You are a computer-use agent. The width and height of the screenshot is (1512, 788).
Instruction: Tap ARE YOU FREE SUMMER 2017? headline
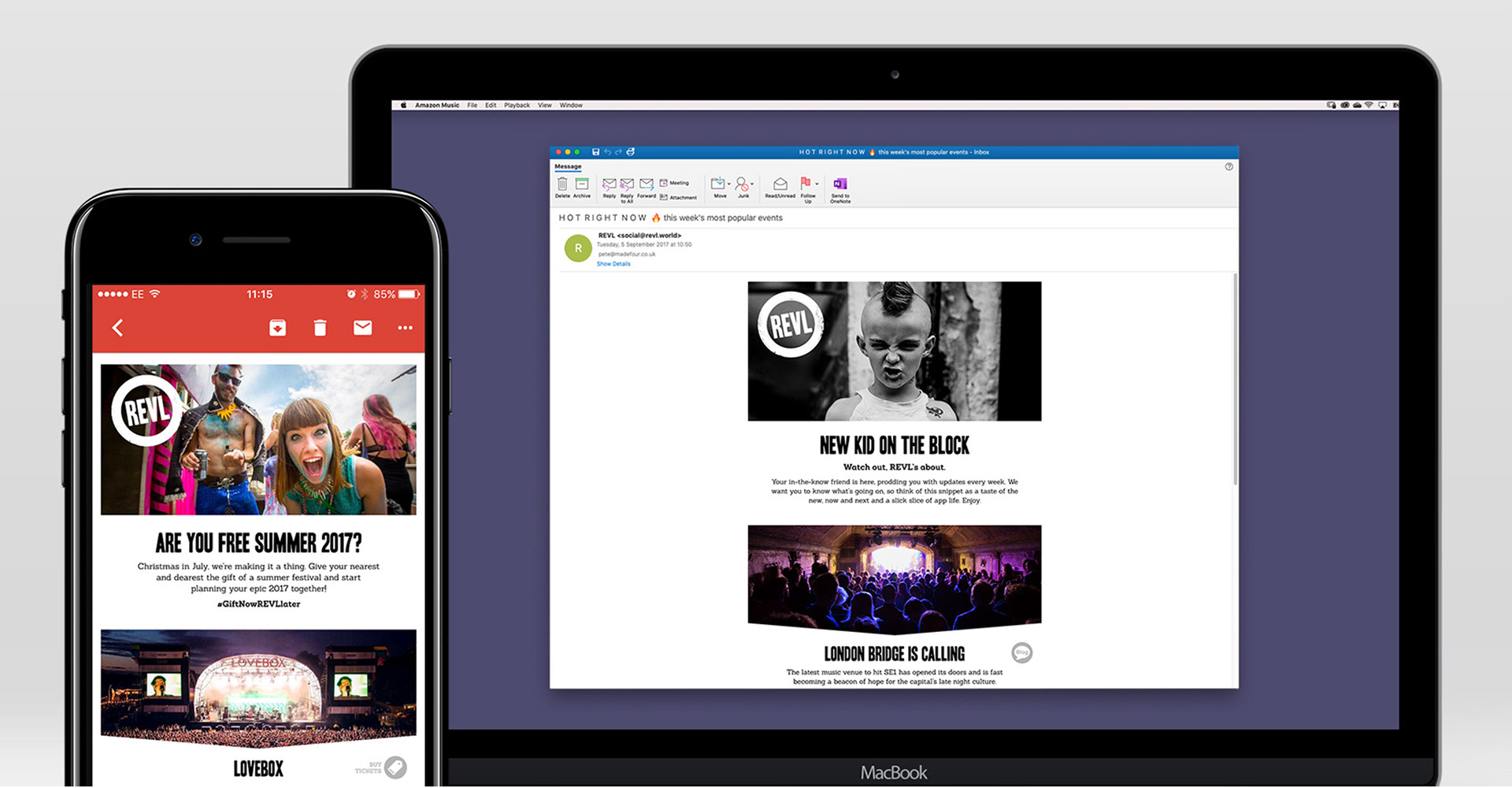(258, 543)
